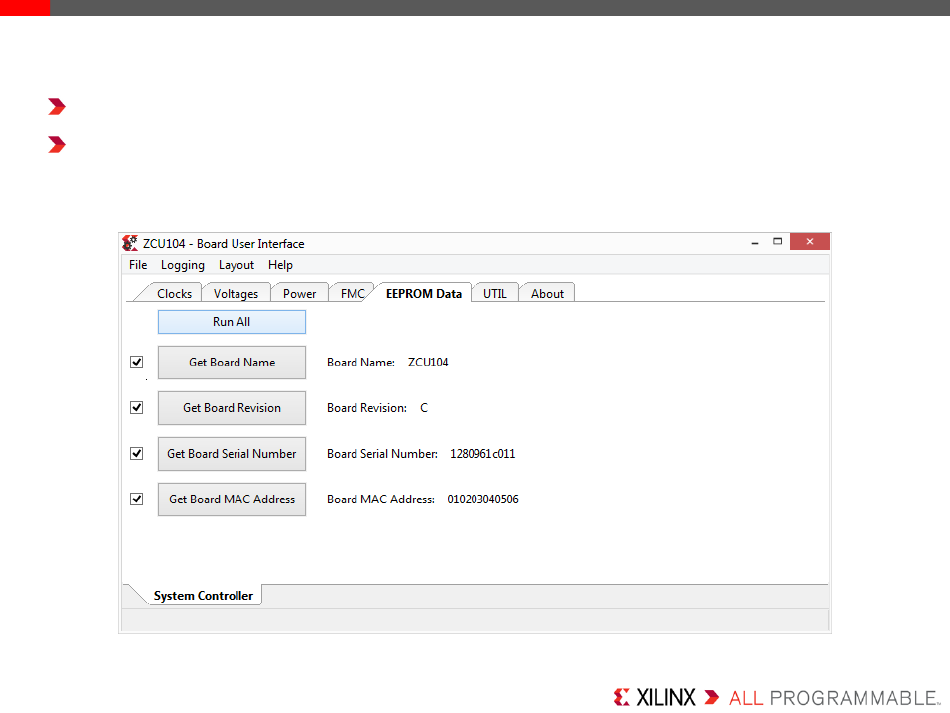This screenshot has height=713, width=950.
Task: Toggle the Get Board Revision checkbox
Action: 137,408
